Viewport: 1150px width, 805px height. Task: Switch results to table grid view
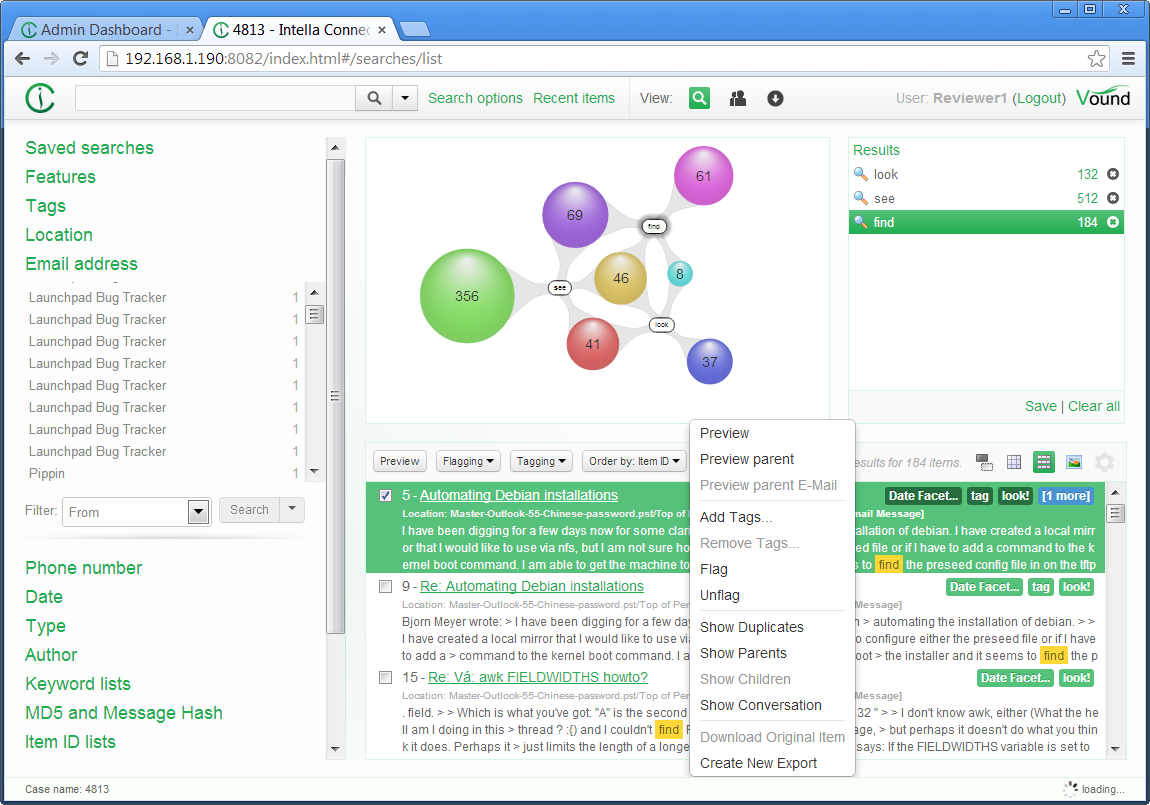[1014, 462]
